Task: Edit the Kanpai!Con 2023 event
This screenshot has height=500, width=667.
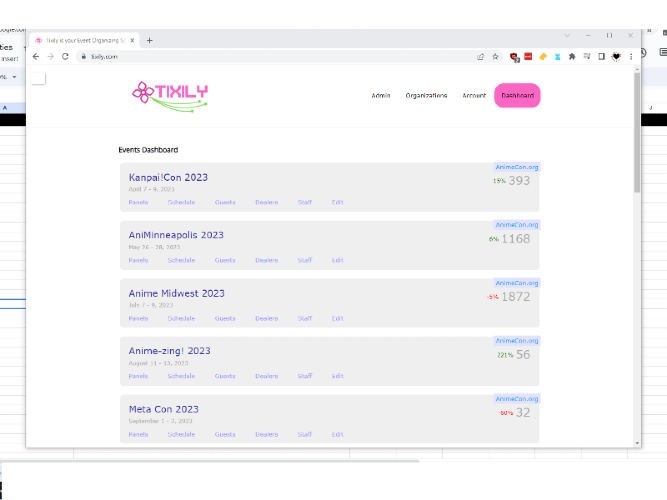Action: [338, 202]
